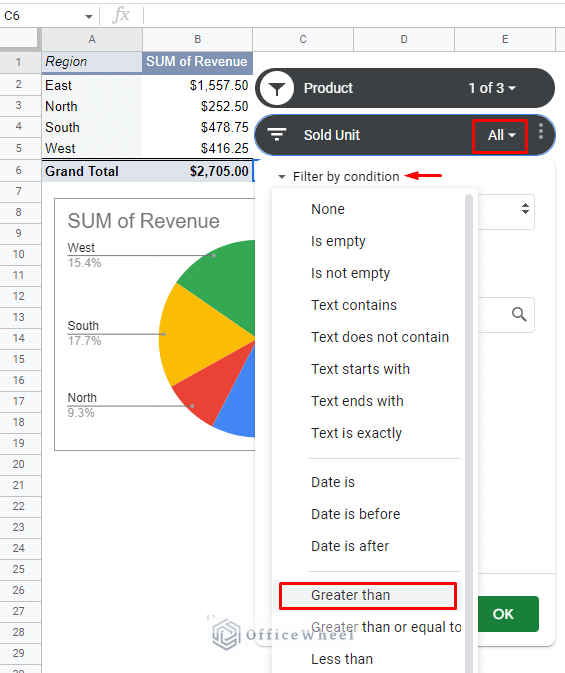The image size is (565, 673).
Task: Click the condition selector up-down arrows
Action: point(525,209)
